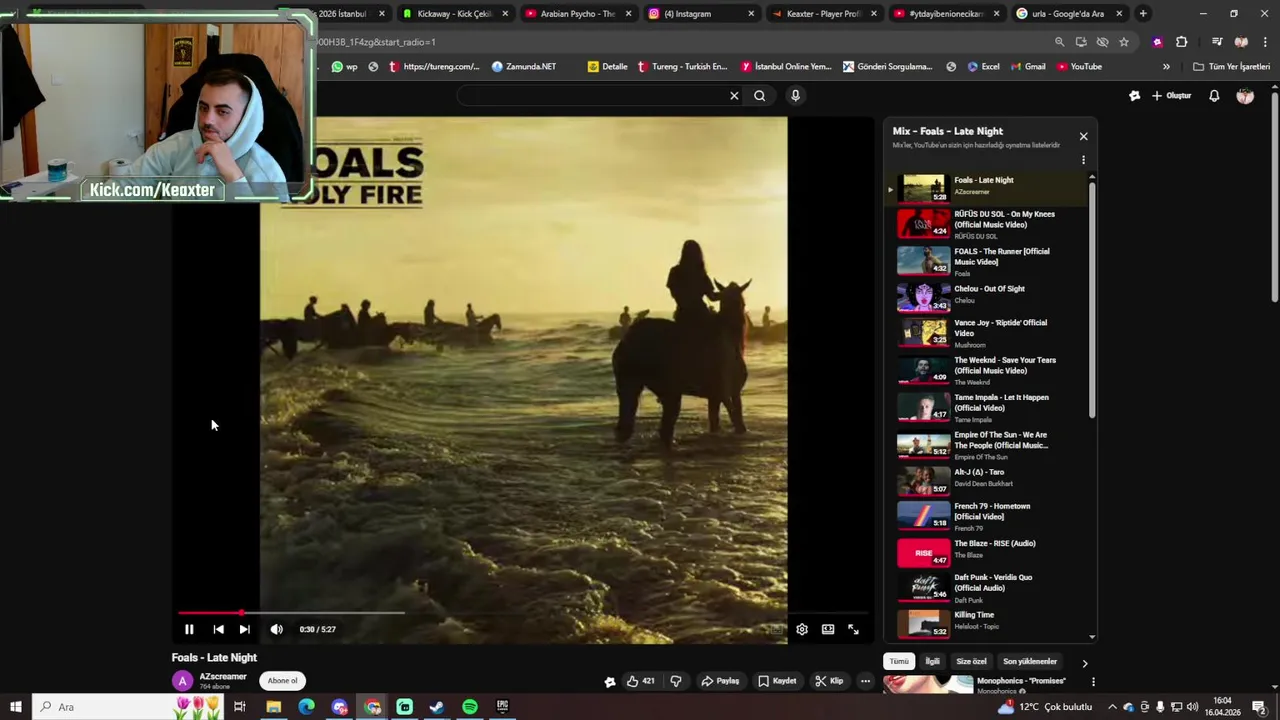Skip to the next video in player
The height and width of the screenshot is (720, 1280).
coord(244,629)
